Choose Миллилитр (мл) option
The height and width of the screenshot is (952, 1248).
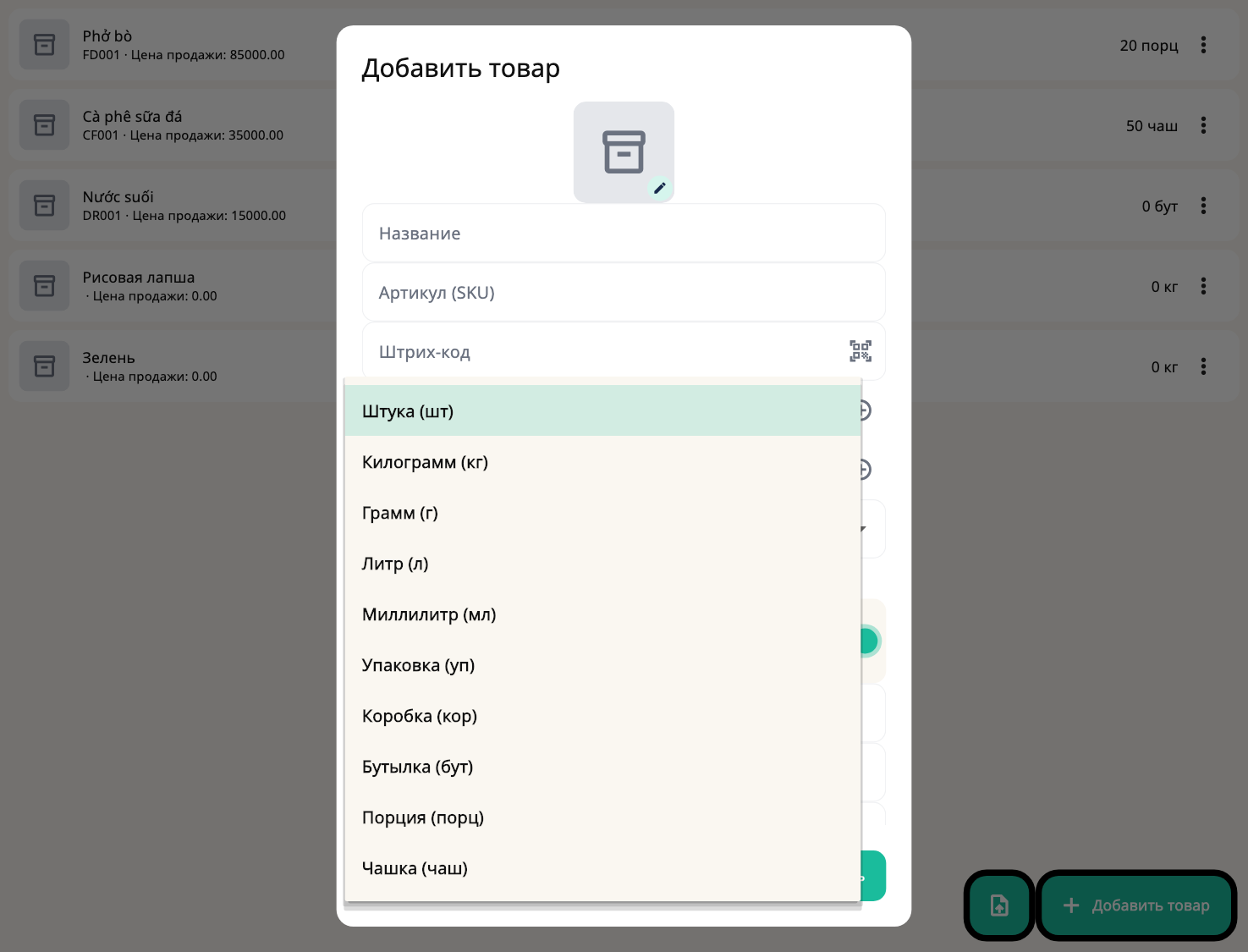602,614
